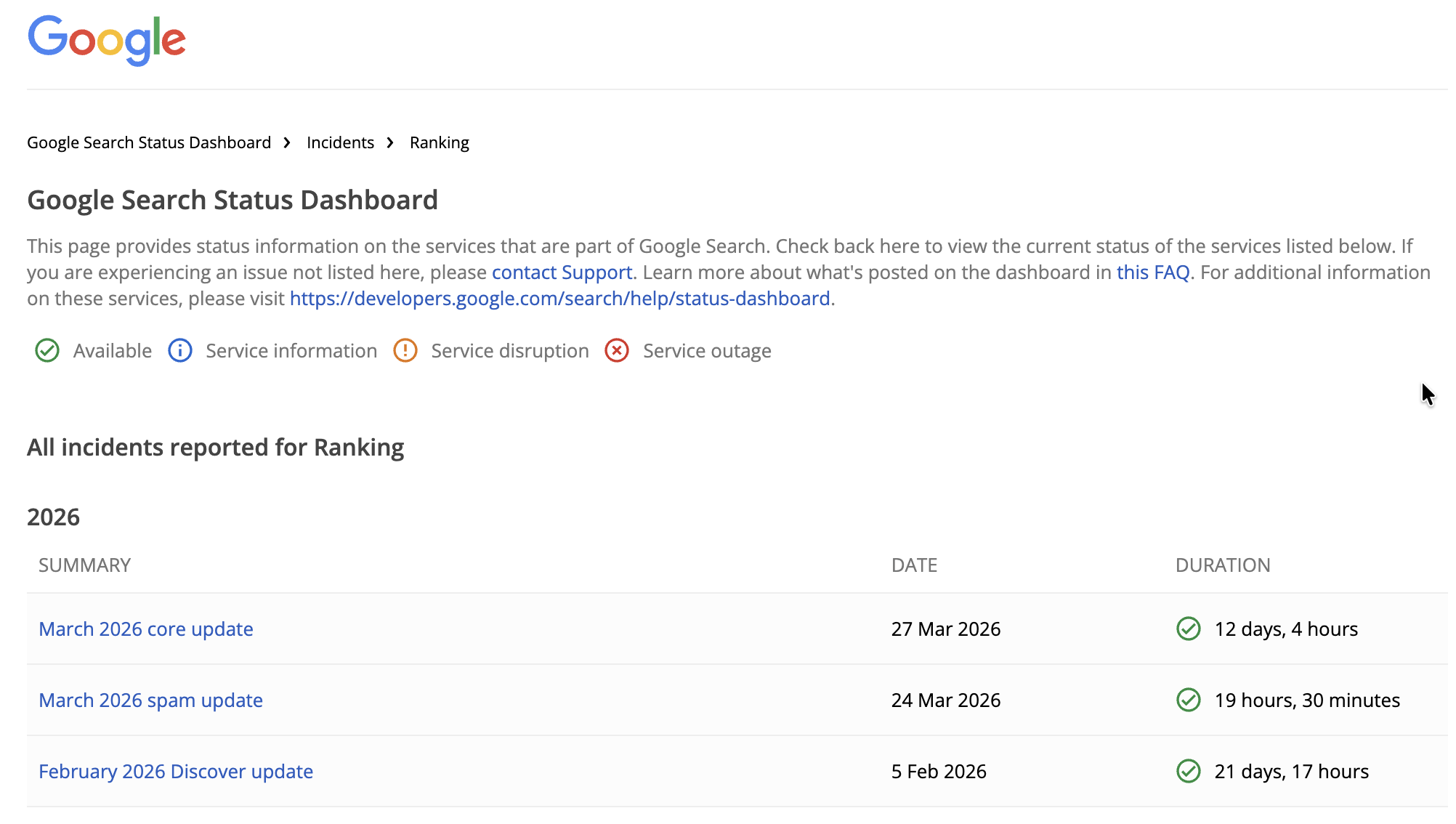Click duration 19 hours, 30 minutes
Viewport: 1456px width, 824px height.
pos(1307,700)
